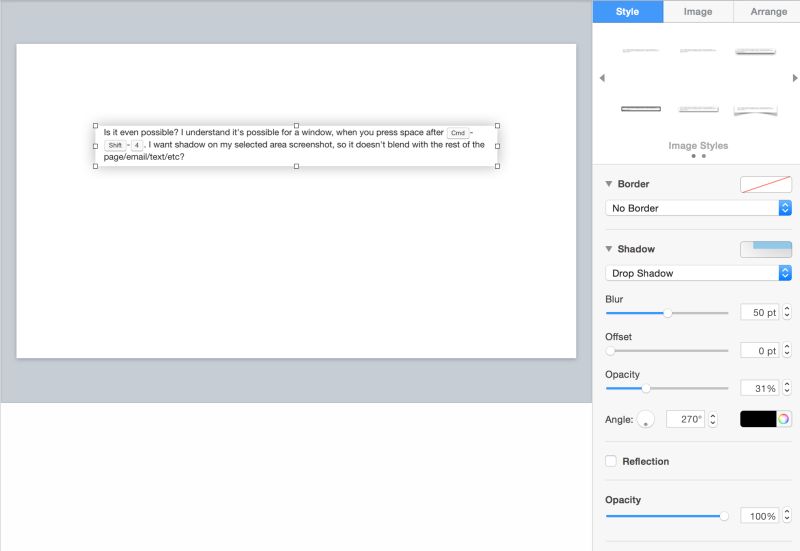Click the second Image Styles page dot
The height and width of the screenshot is (551, 800).
704,156
